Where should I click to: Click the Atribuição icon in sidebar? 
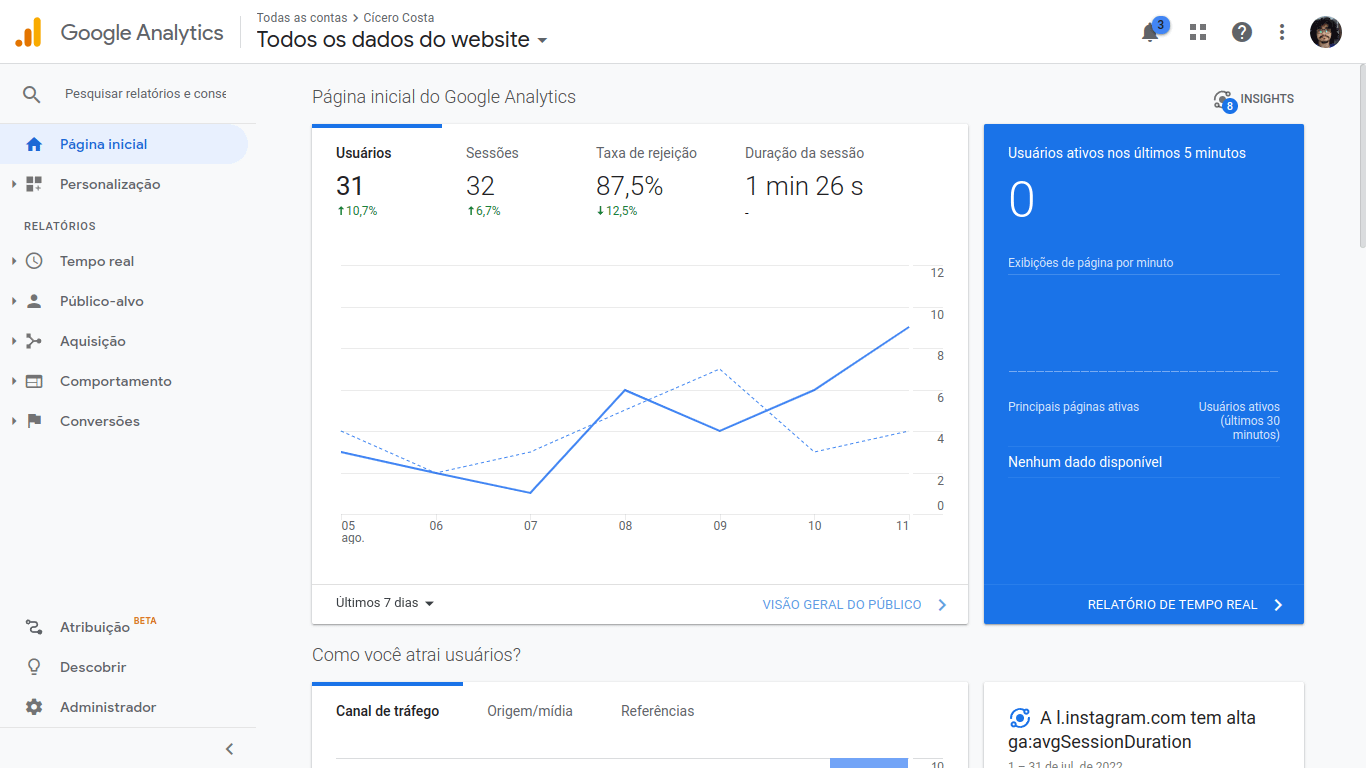click(34, 627)
